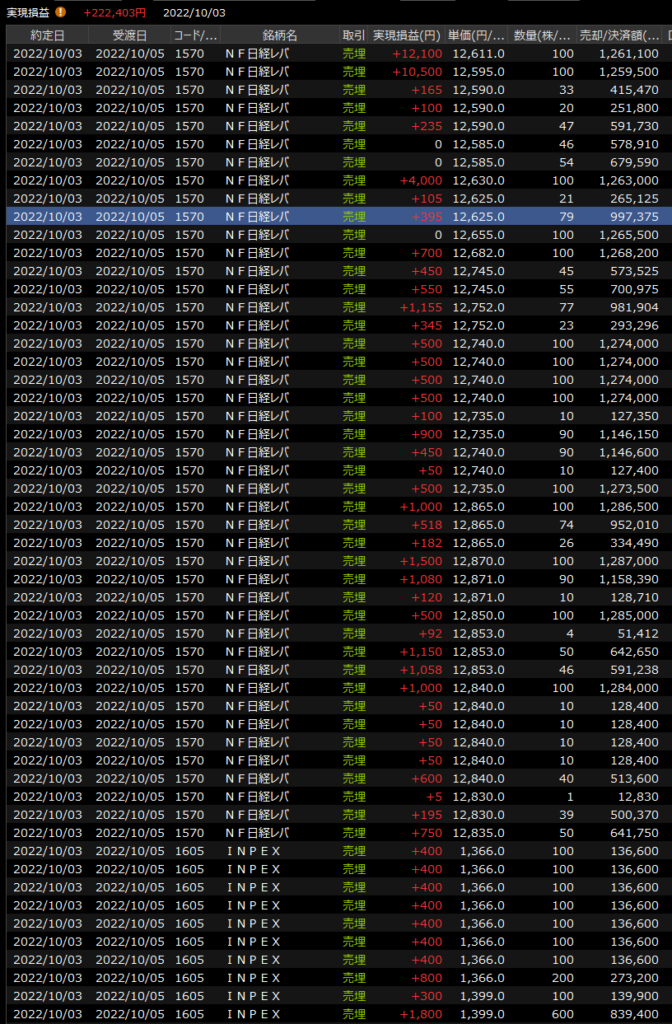
Task: Click the 単価 column header
Action: pyautogui.click(x=477, y=35)
